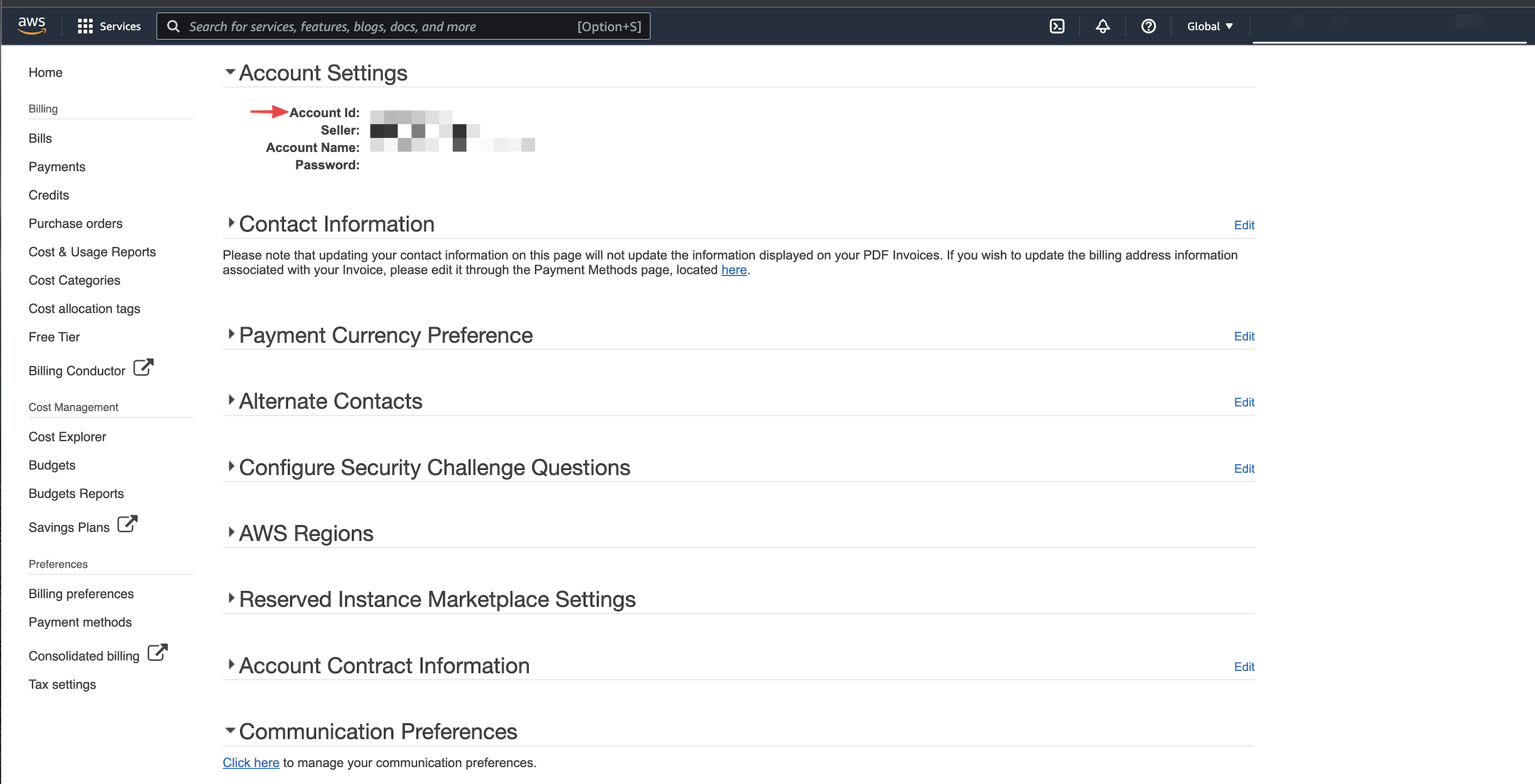Click the Services label in navbar
This screenshot has height=784, width=1535.
120,26
